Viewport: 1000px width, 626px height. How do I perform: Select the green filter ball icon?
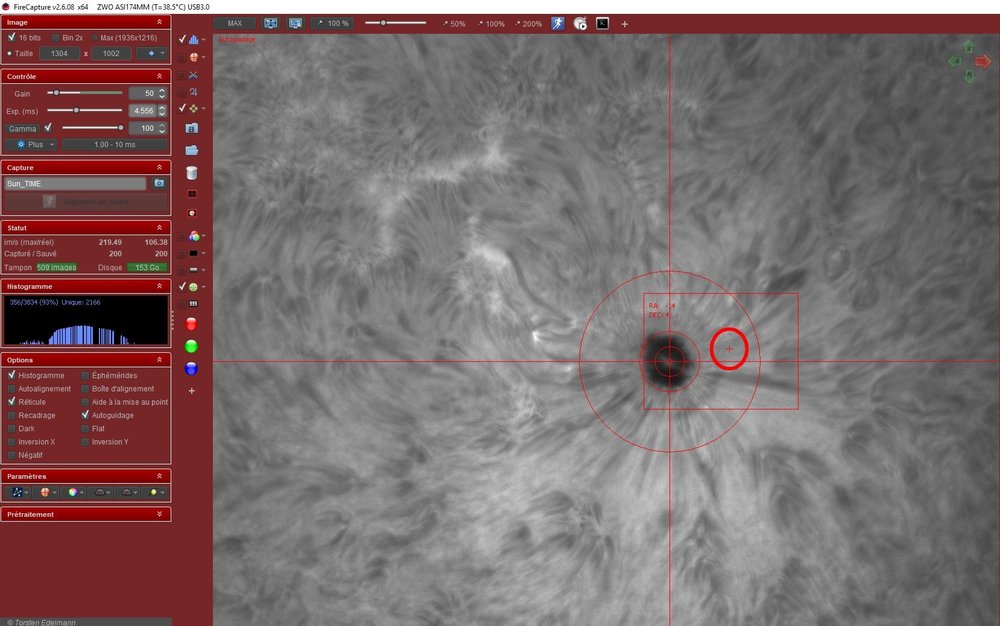coord(191,346)
